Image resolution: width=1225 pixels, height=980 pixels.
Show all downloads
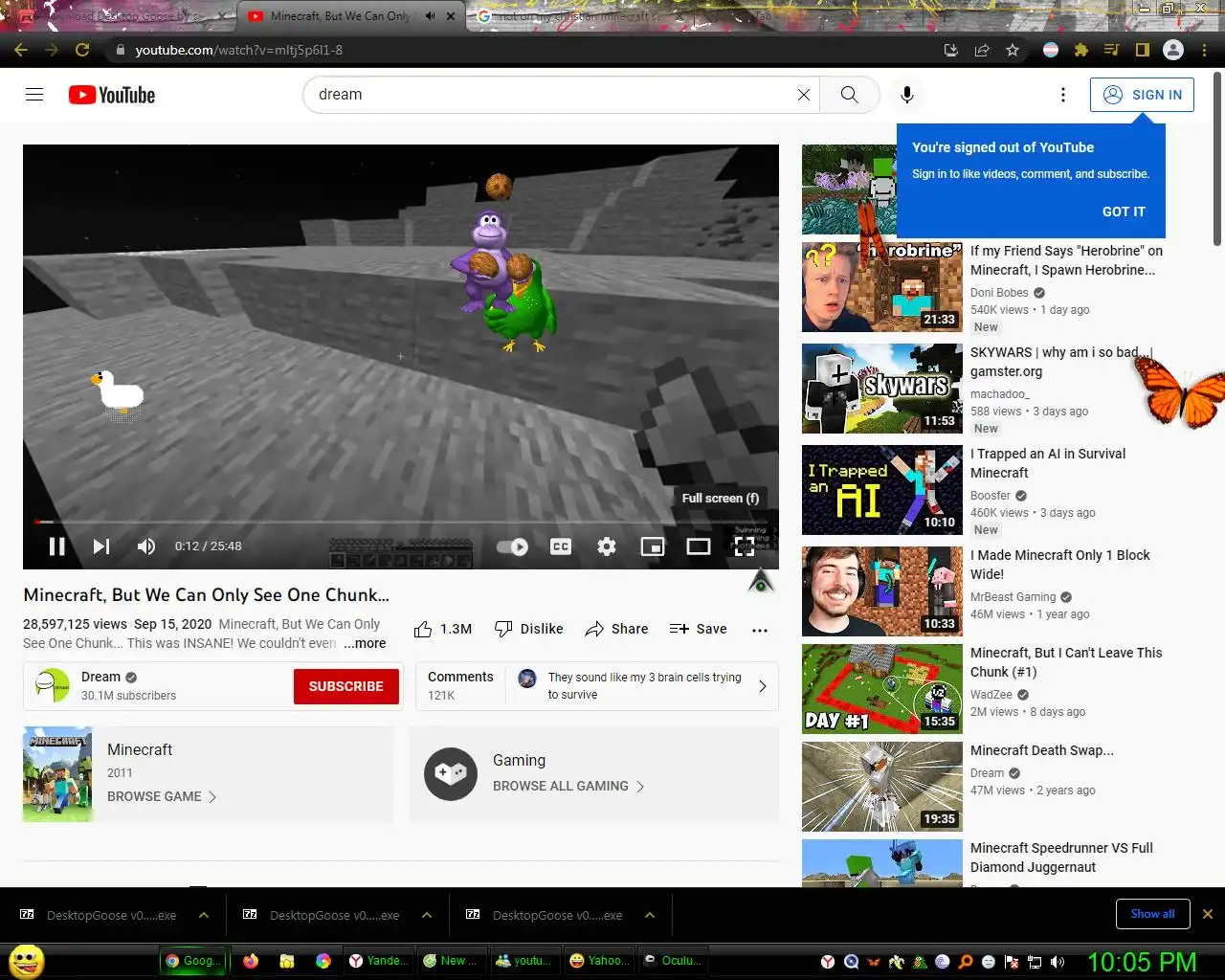click(x=1152, y=914)
